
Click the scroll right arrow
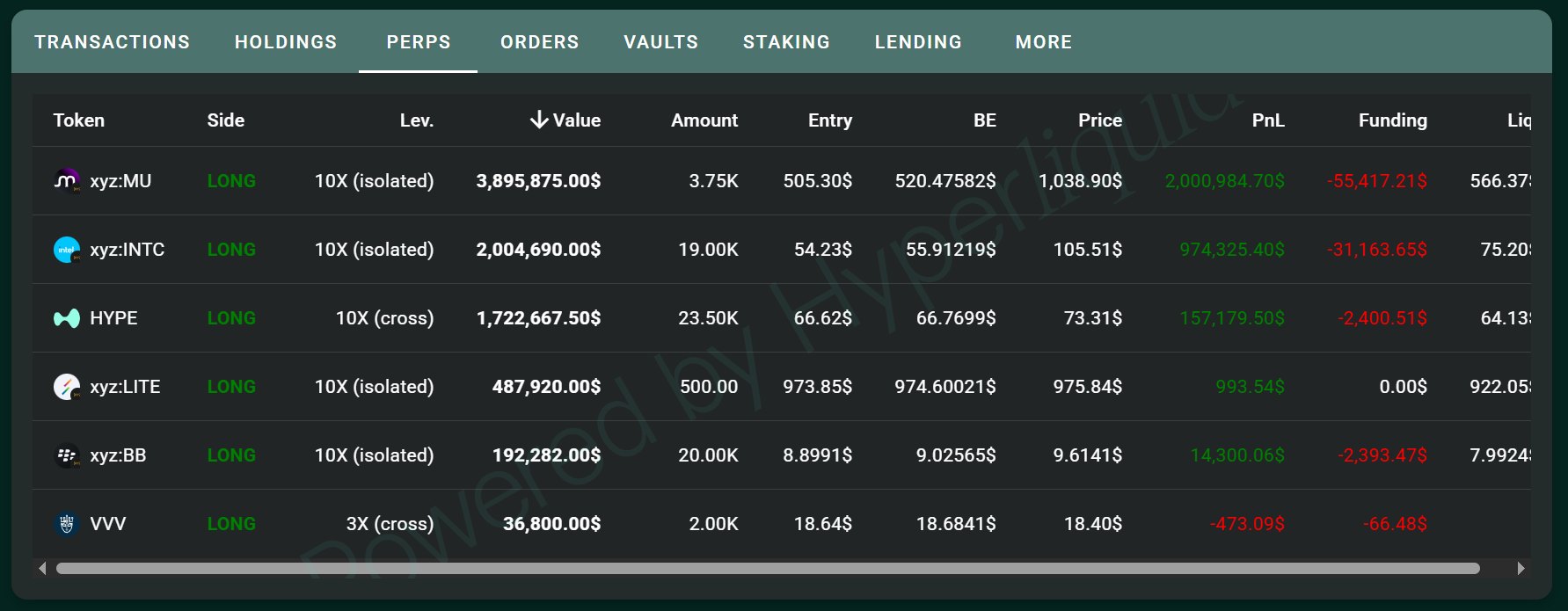pos(1521,569)
